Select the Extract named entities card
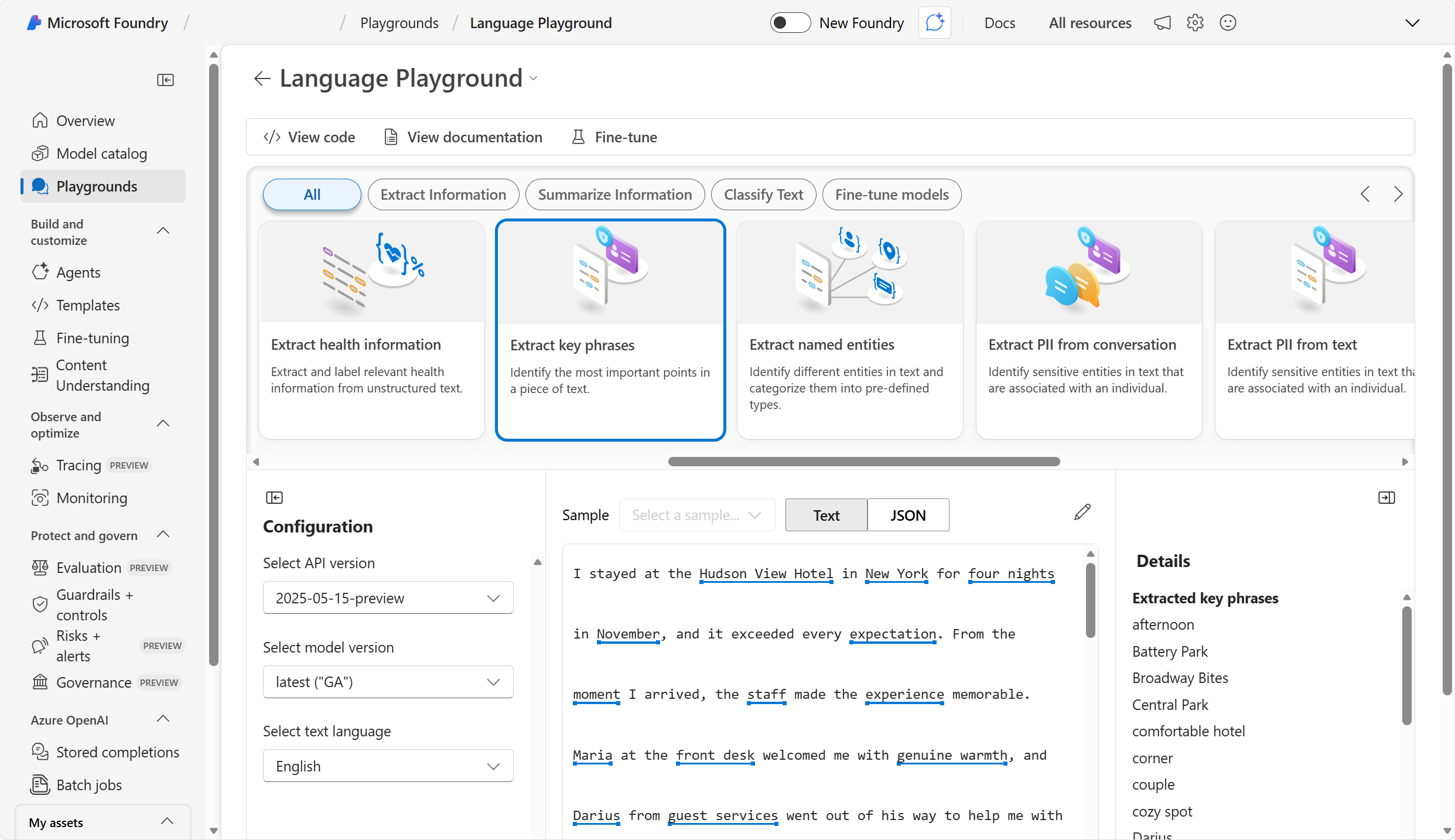This screenshot has width=1455, height=840. tap(849, 330)
